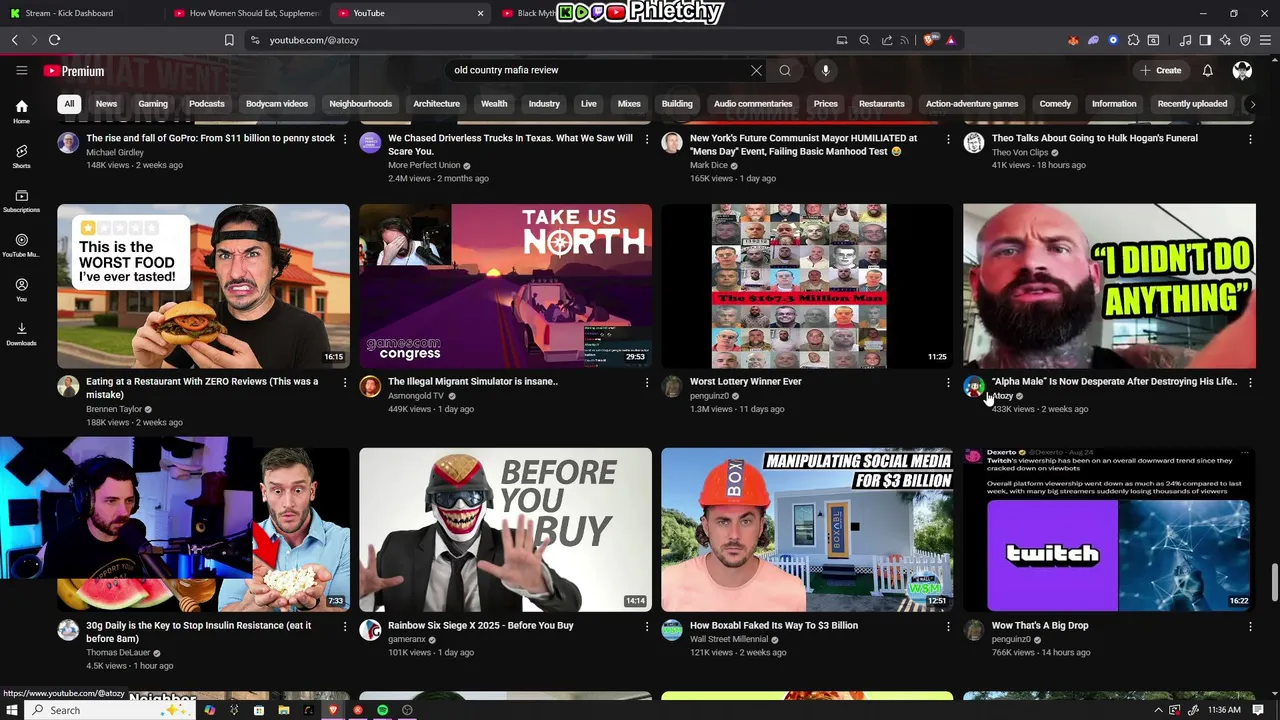1280x720 pixels.
Task: Open options for Eating at ZERO Reviews video
Action: click(345, 382)
